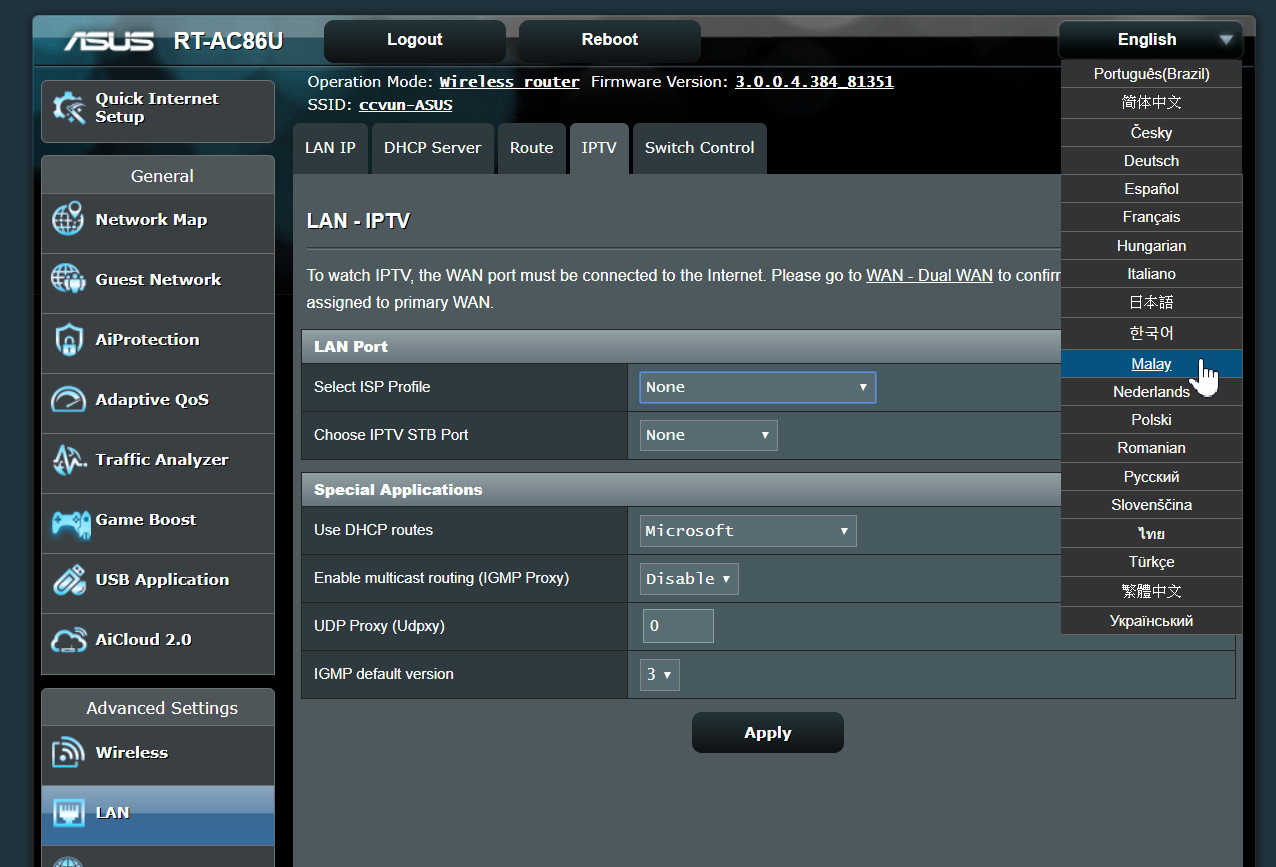Click the Wireless signal icon
This screenshot has width=1276, height=867.
click(68, 753)
